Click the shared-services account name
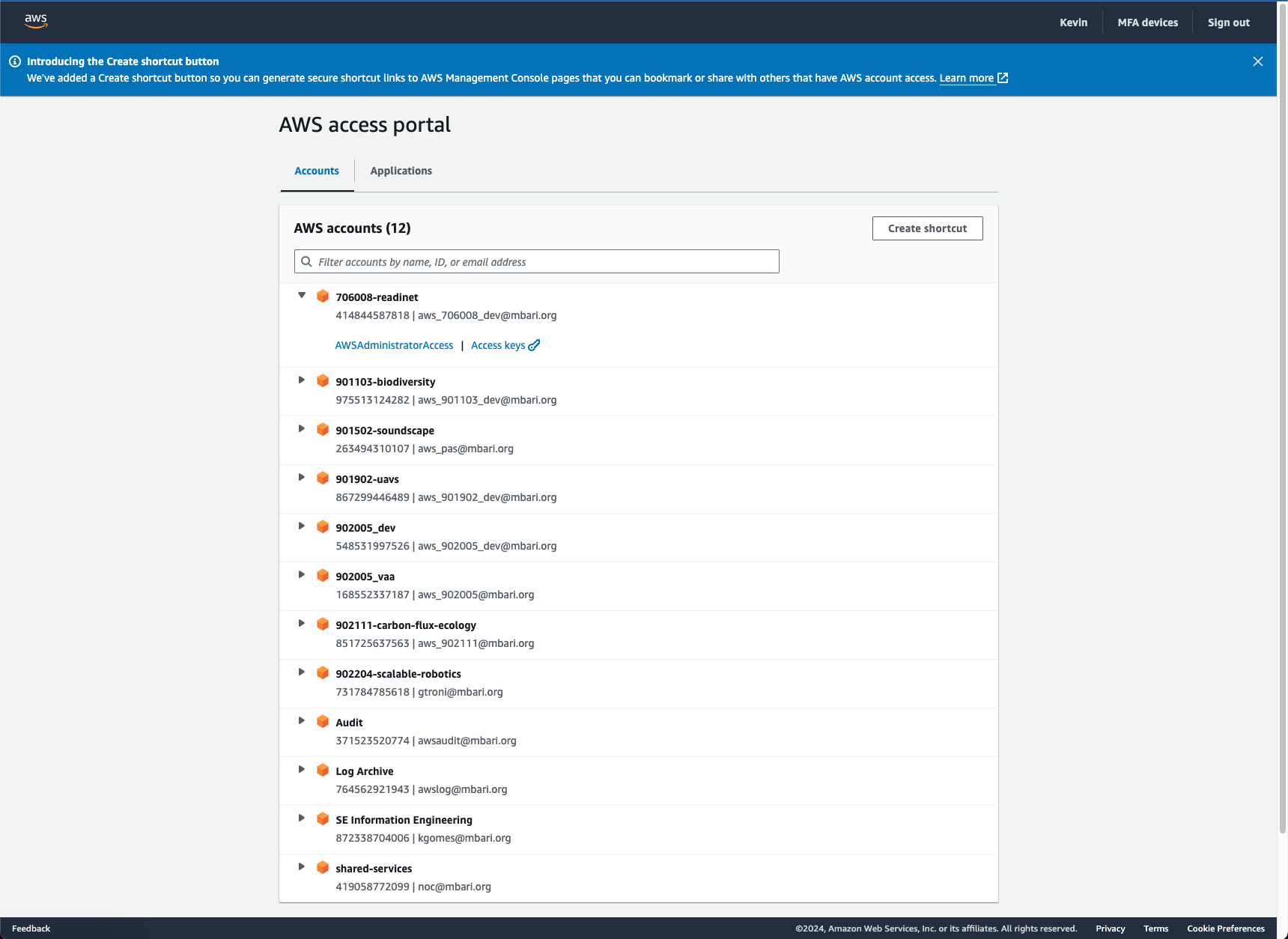The width and height of the screenshot is (1288, 939). (374, 869)
